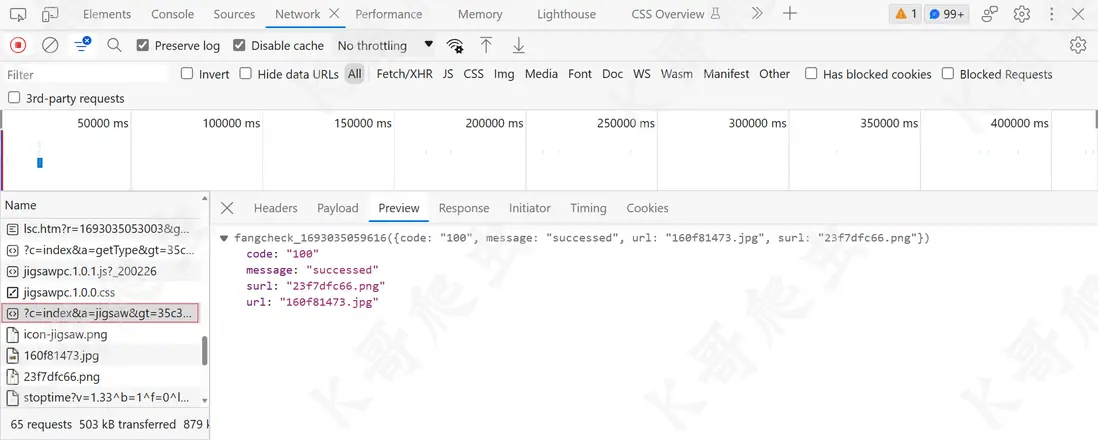Viewport: 1098px width, 440px height.
Task: Switch to the Performance tab
Action: (389, 14)
